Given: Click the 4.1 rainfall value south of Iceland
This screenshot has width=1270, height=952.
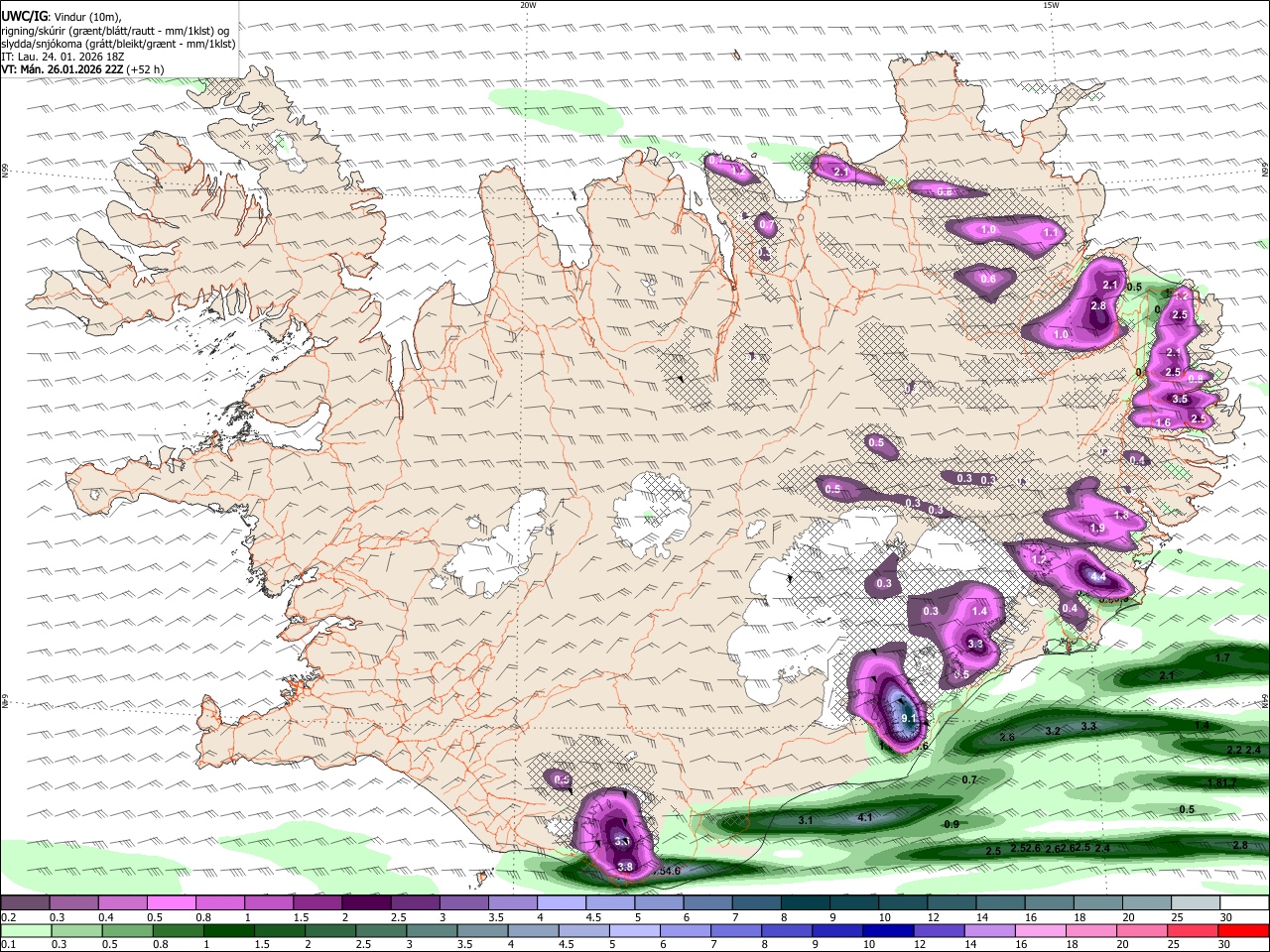Looking at the screenshot, I should click(x=864, y=817).
